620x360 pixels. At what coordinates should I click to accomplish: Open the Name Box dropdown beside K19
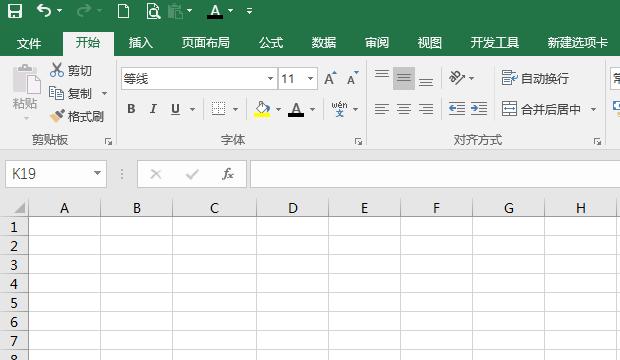[x=97, y=173]
